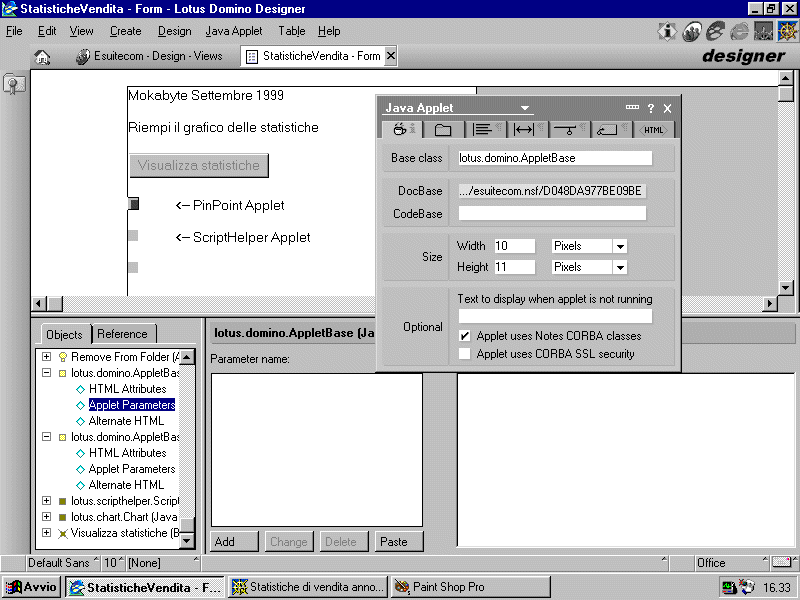Open the Design menu
Viewport: 800px width, 600px height.
click(x=174, y=31)
